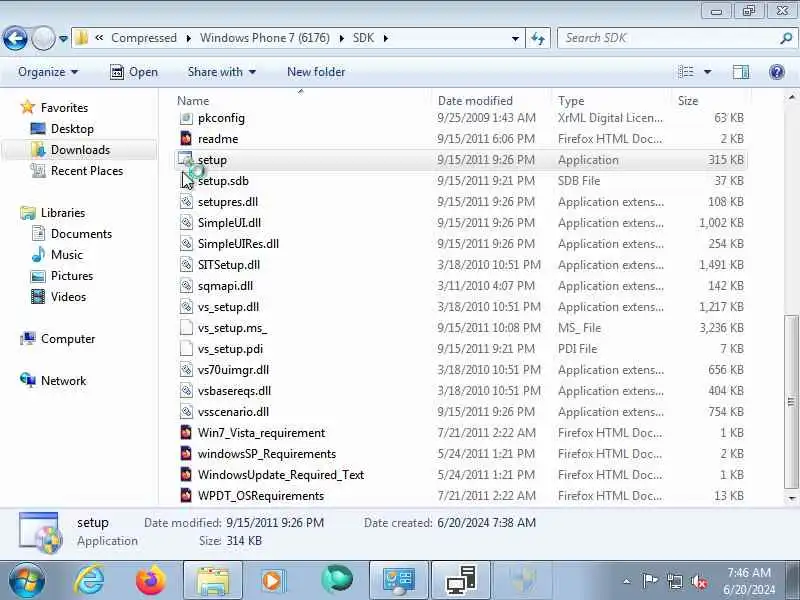Viewport: 800px width, 600px height.
Task: Click the vs70uimgr.dll file icon
Action: [186, 370]
